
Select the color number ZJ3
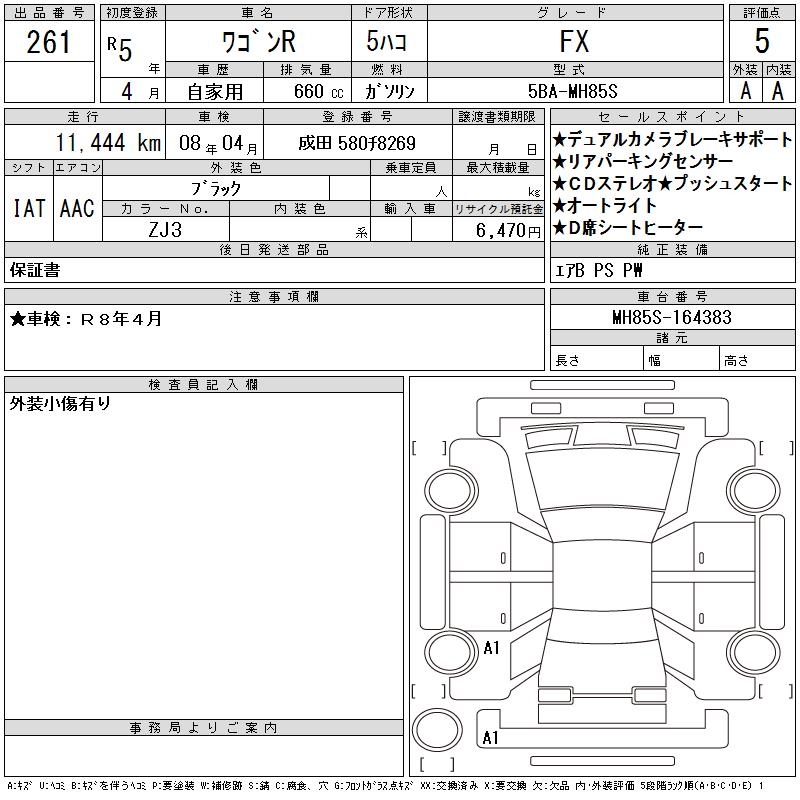pos(165,230)
